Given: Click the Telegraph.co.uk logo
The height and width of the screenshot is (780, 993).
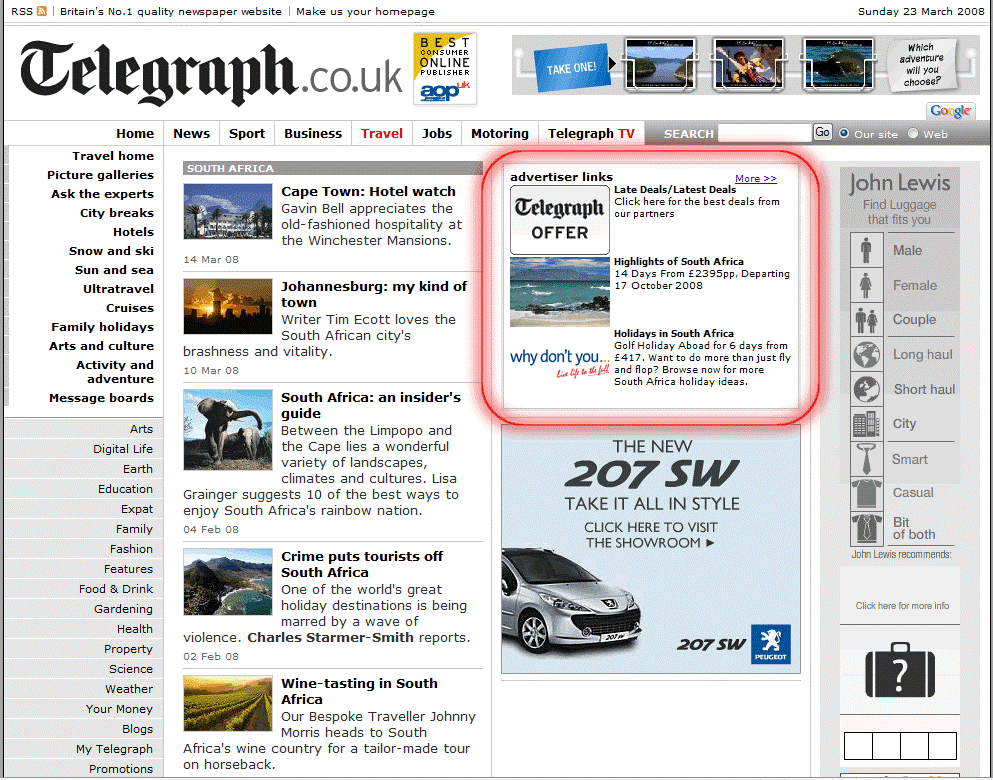Looking at the screenshot, I should click(x=211, y=73).
